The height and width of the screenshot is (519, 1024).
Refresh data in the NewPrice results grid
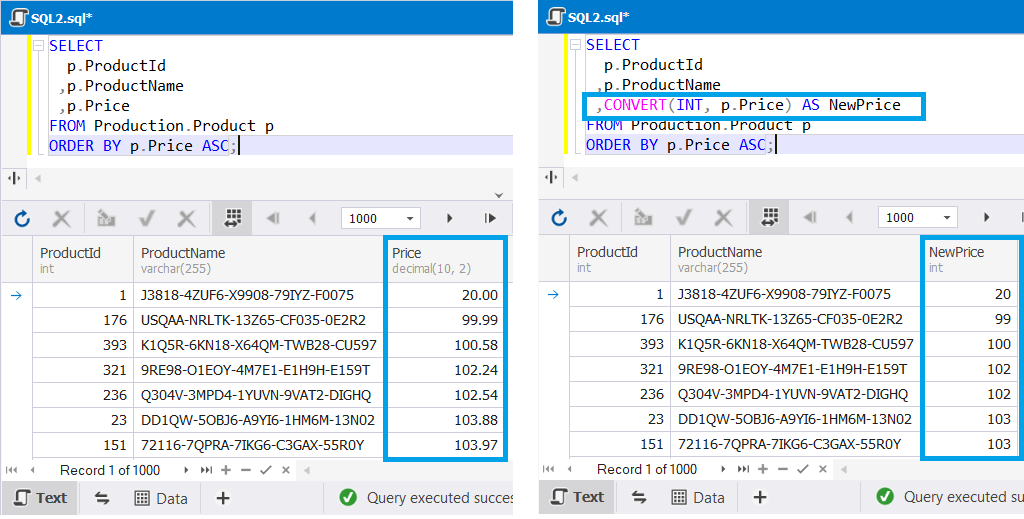click(559, 217)
